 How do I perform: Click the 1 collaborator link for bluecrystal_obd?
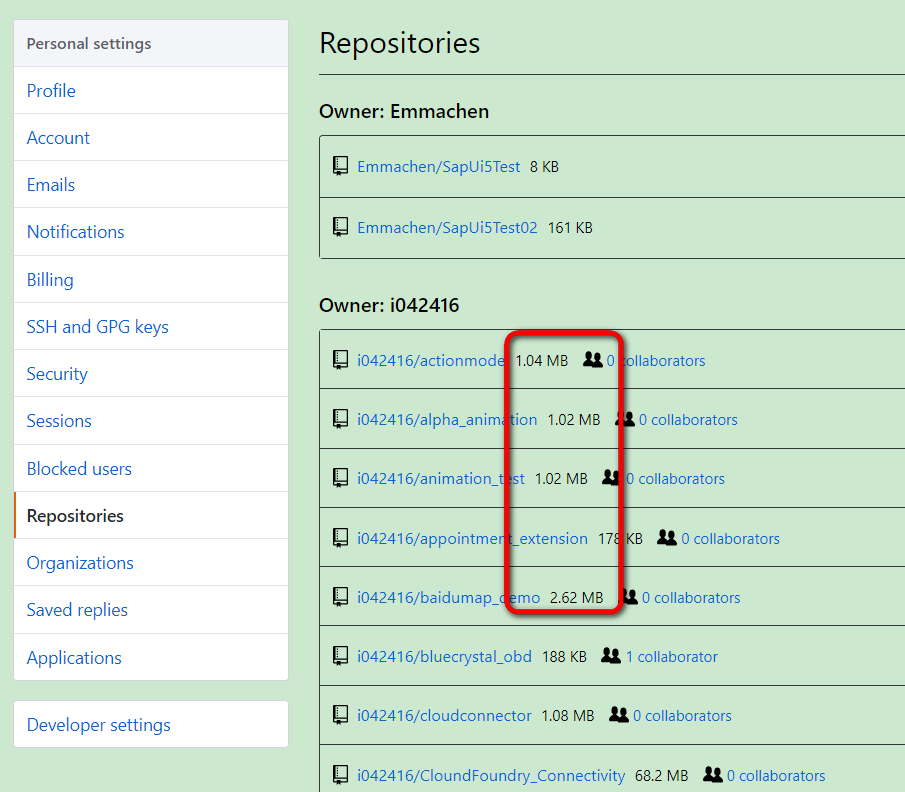point(671,657)
